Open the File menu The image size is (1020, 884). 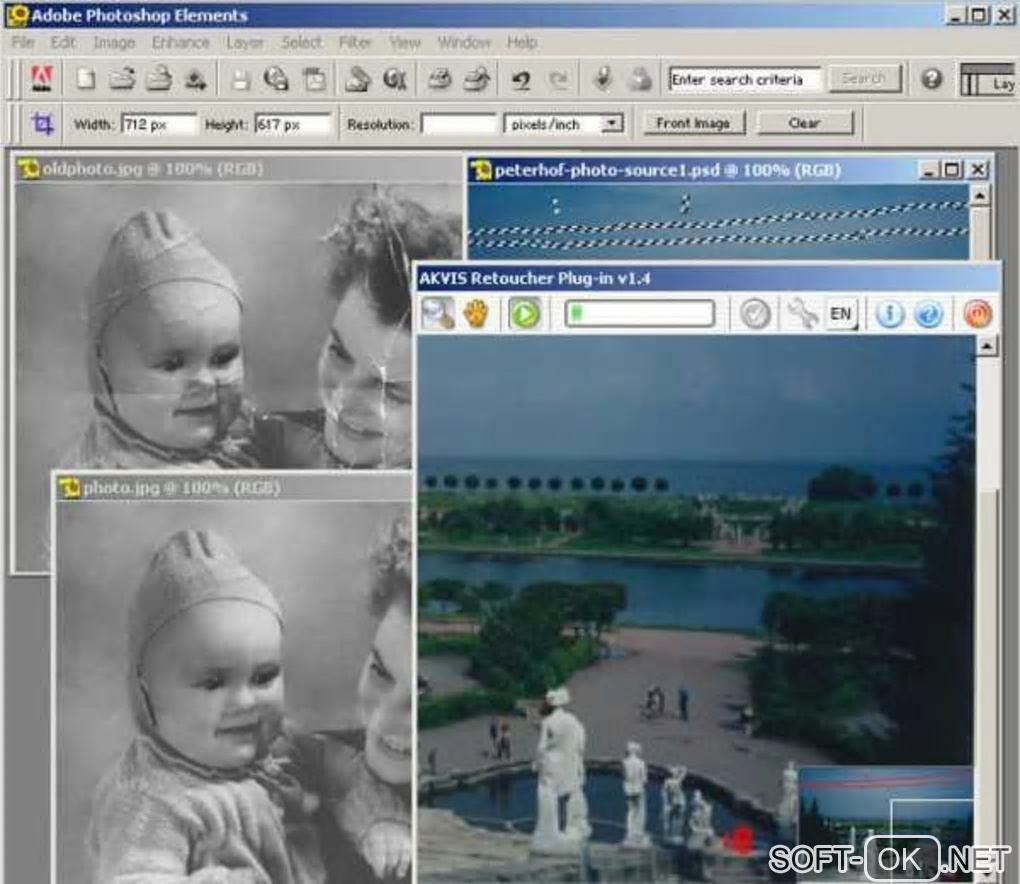pyautogui.click(x=23, y=43)
